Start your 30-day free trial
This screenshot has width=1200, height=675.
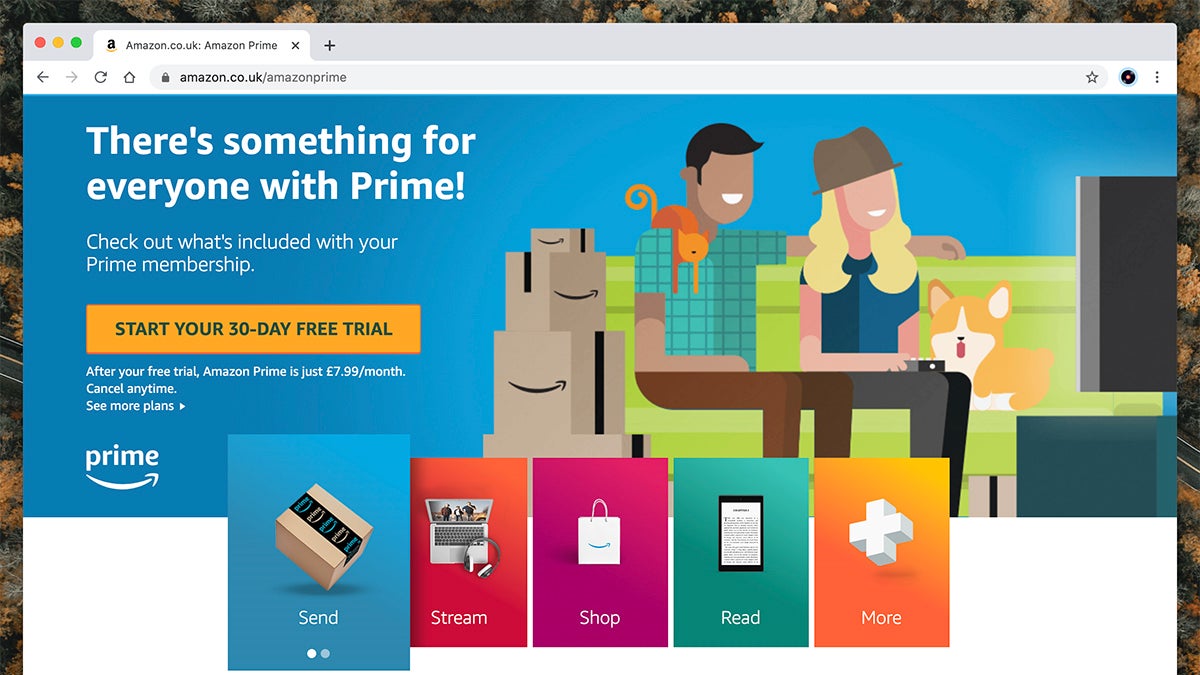pyautogui.click(x=253, y=329)
